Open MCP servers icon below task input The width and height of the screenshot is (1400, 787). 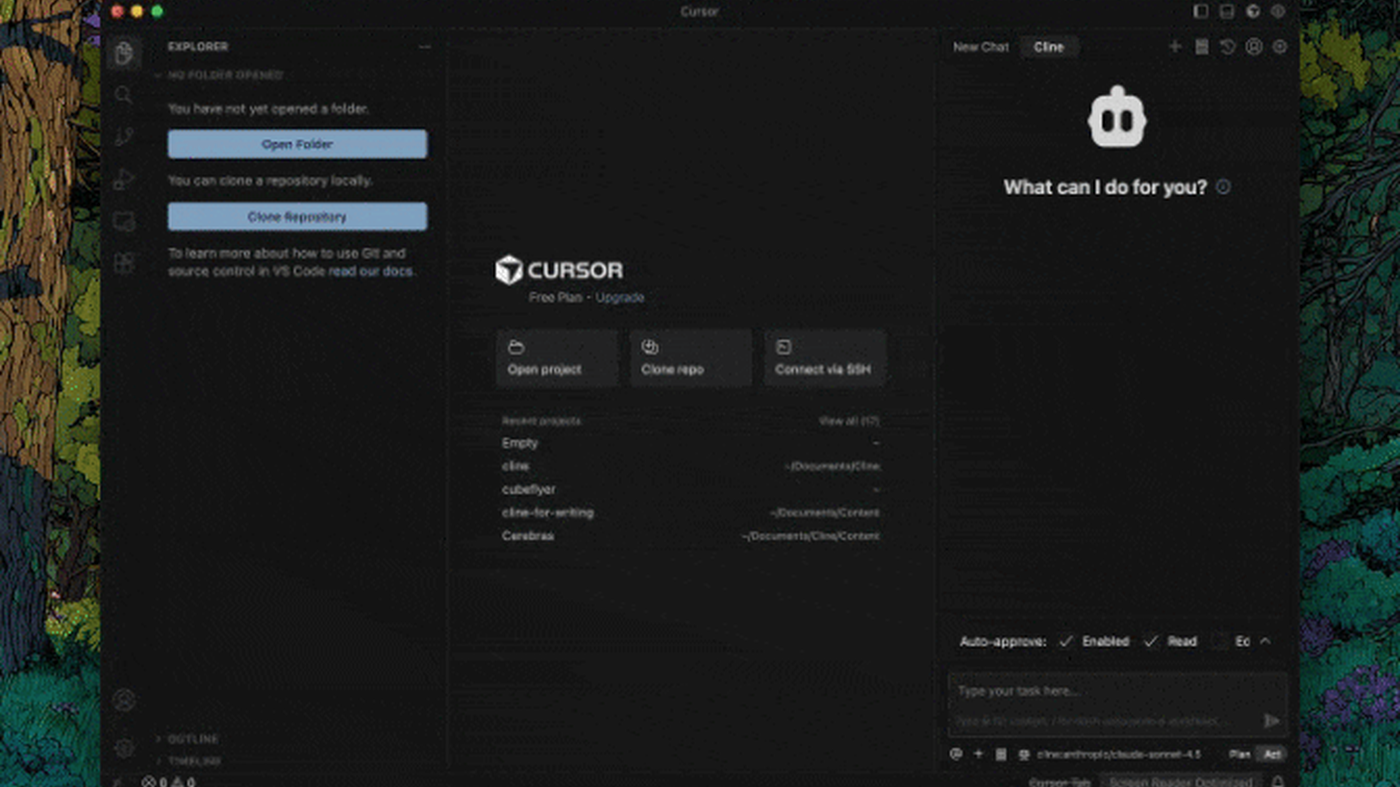1001,755
